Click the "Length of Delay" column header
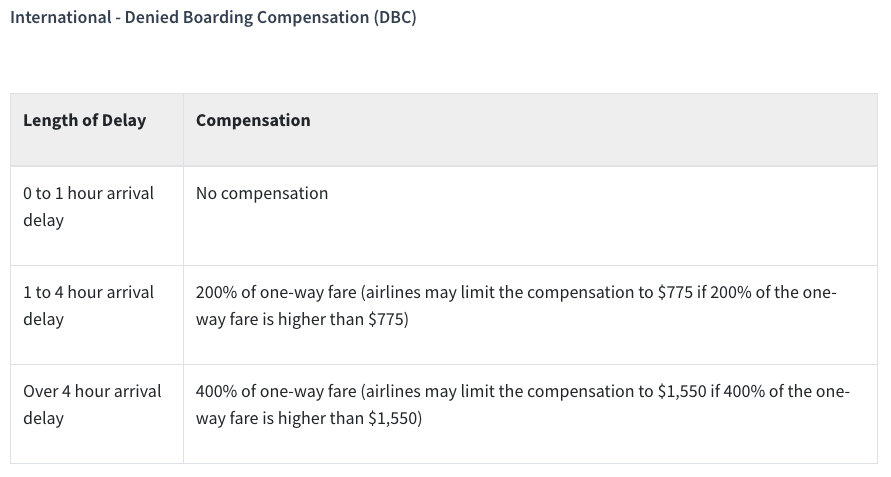891x477 pixels. 84,120
